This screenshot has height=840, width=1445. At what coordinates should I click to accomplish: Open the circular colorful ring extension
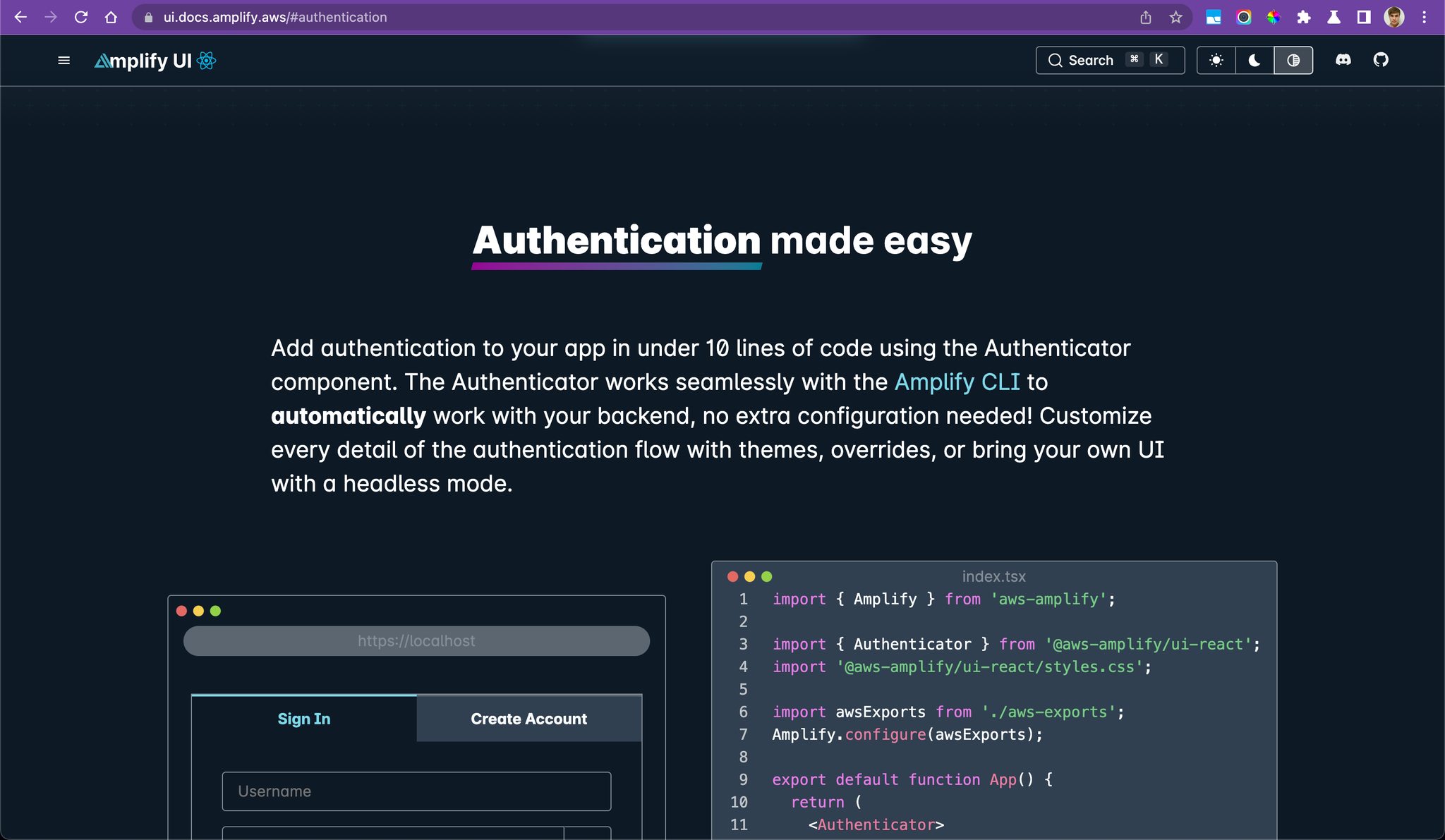pyautogui.click(x=1244, y=18)
